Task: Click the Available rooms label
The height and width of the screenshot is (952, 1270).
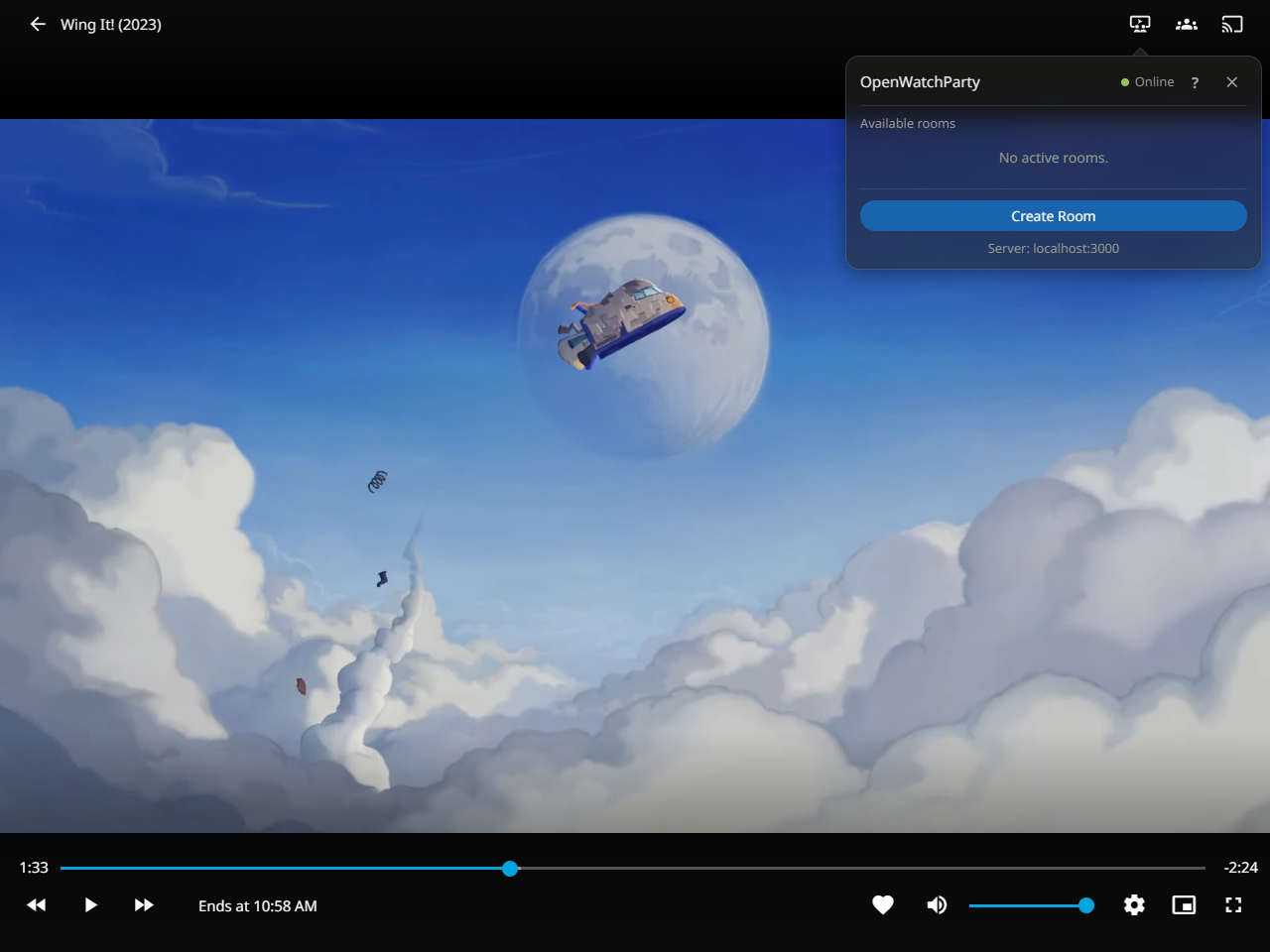Action: [908, 124]
